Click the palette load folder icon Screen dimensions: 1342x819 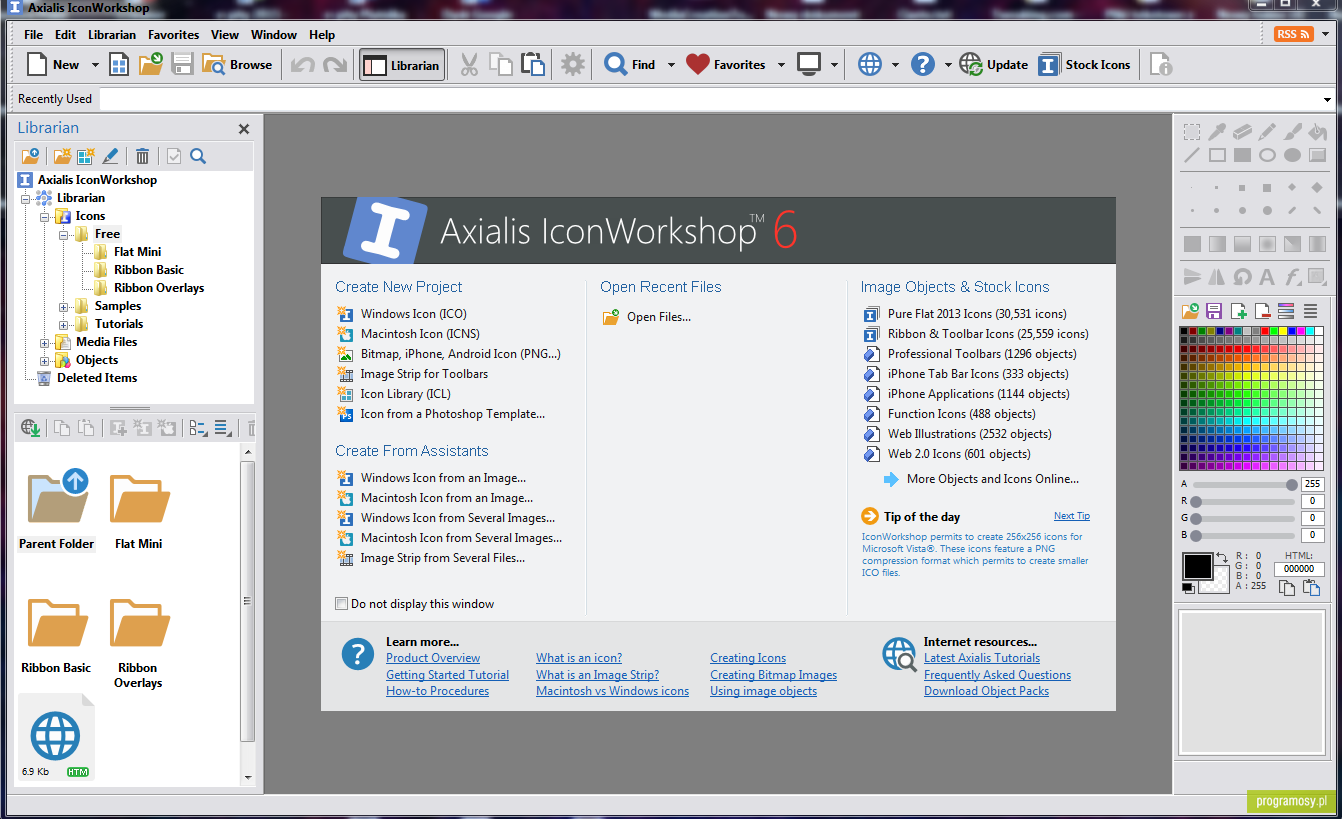pyautogui.click(x=1190, y=311)
